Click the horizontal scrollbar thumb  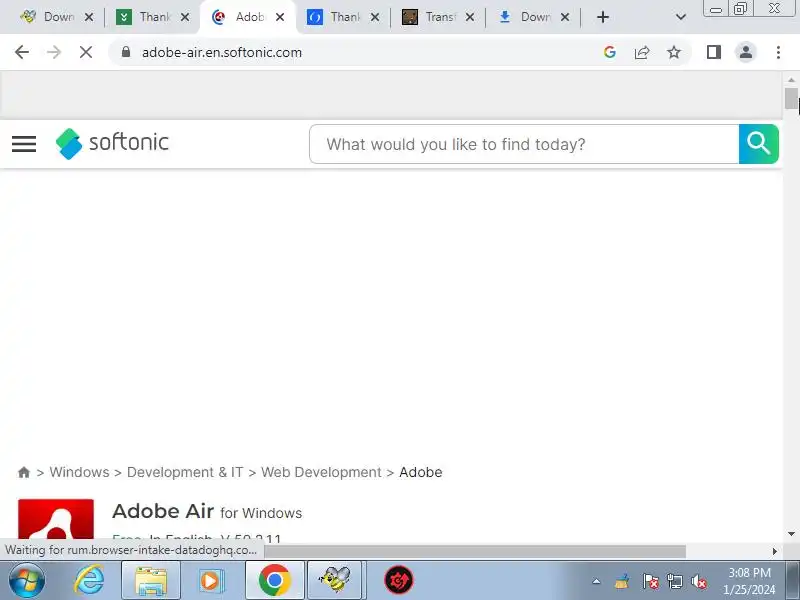474,551
